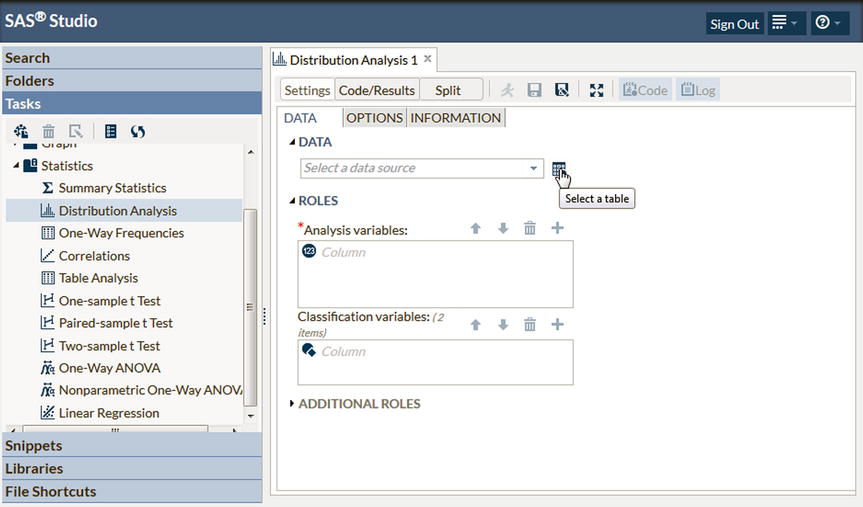This screenshot has height=507, width=863.
Task: Click the run task running-man icon
Action: 507,90
